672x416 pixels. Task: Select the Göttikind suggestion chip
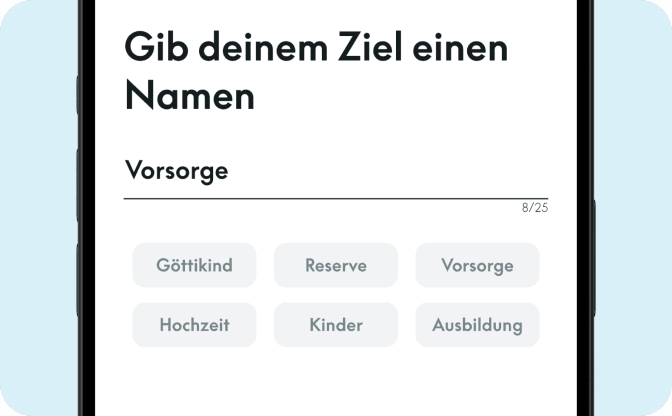pos(194,265)
